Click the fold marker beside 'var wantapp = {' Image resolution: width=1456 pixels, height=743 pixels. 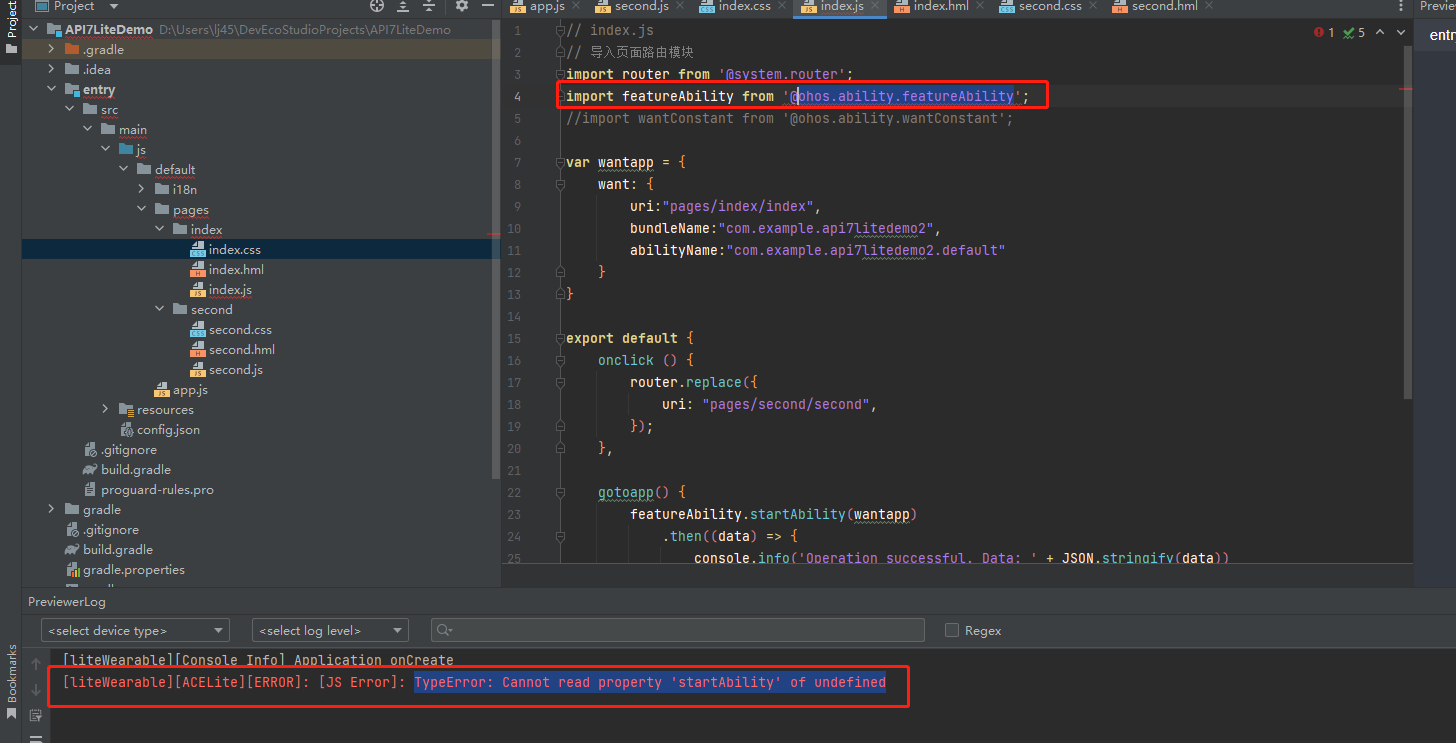(x=561, y=162)
